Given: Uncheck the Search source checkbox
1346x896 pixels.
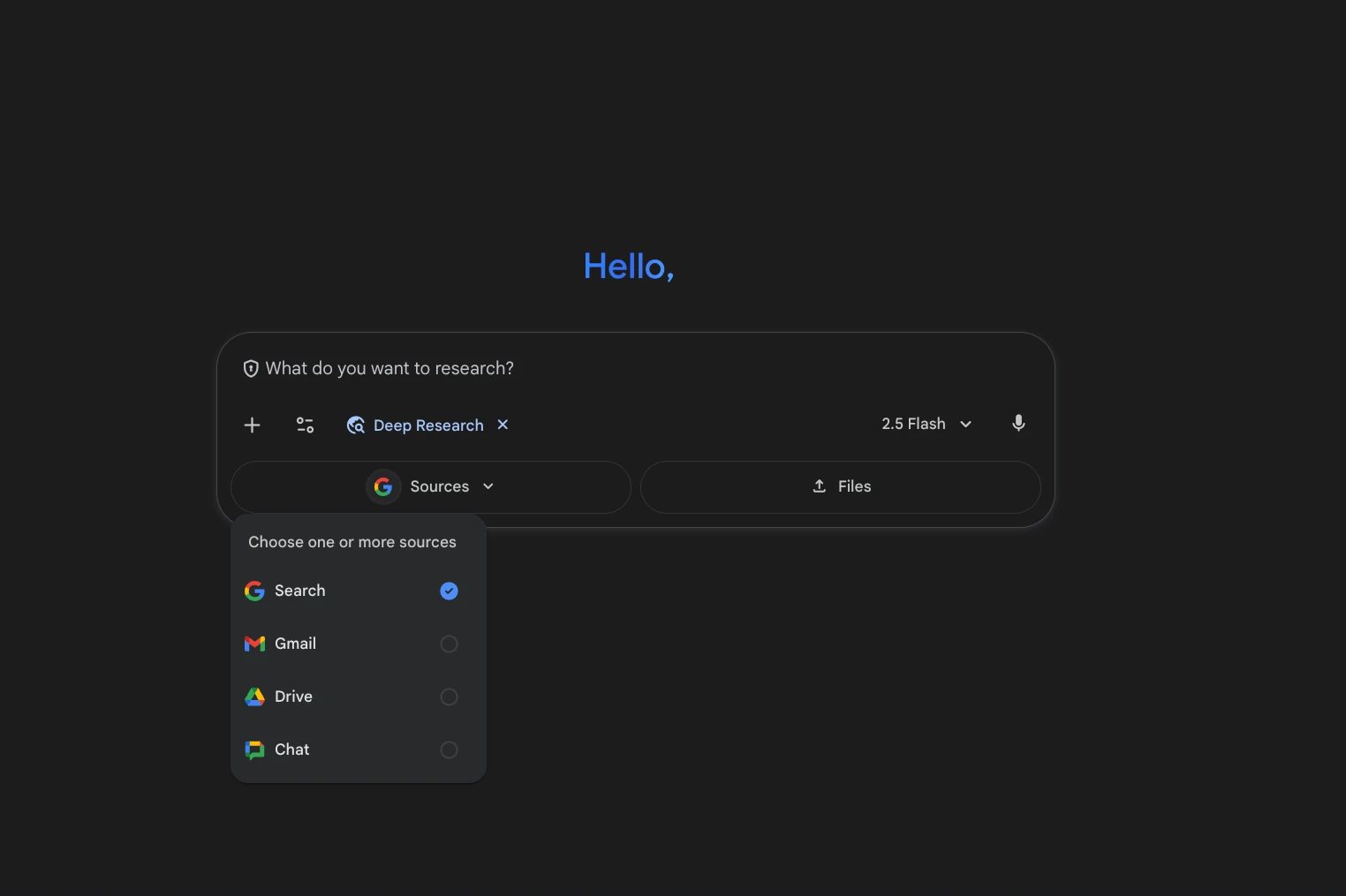Looking at the screenshot, I should click(449, 591).
